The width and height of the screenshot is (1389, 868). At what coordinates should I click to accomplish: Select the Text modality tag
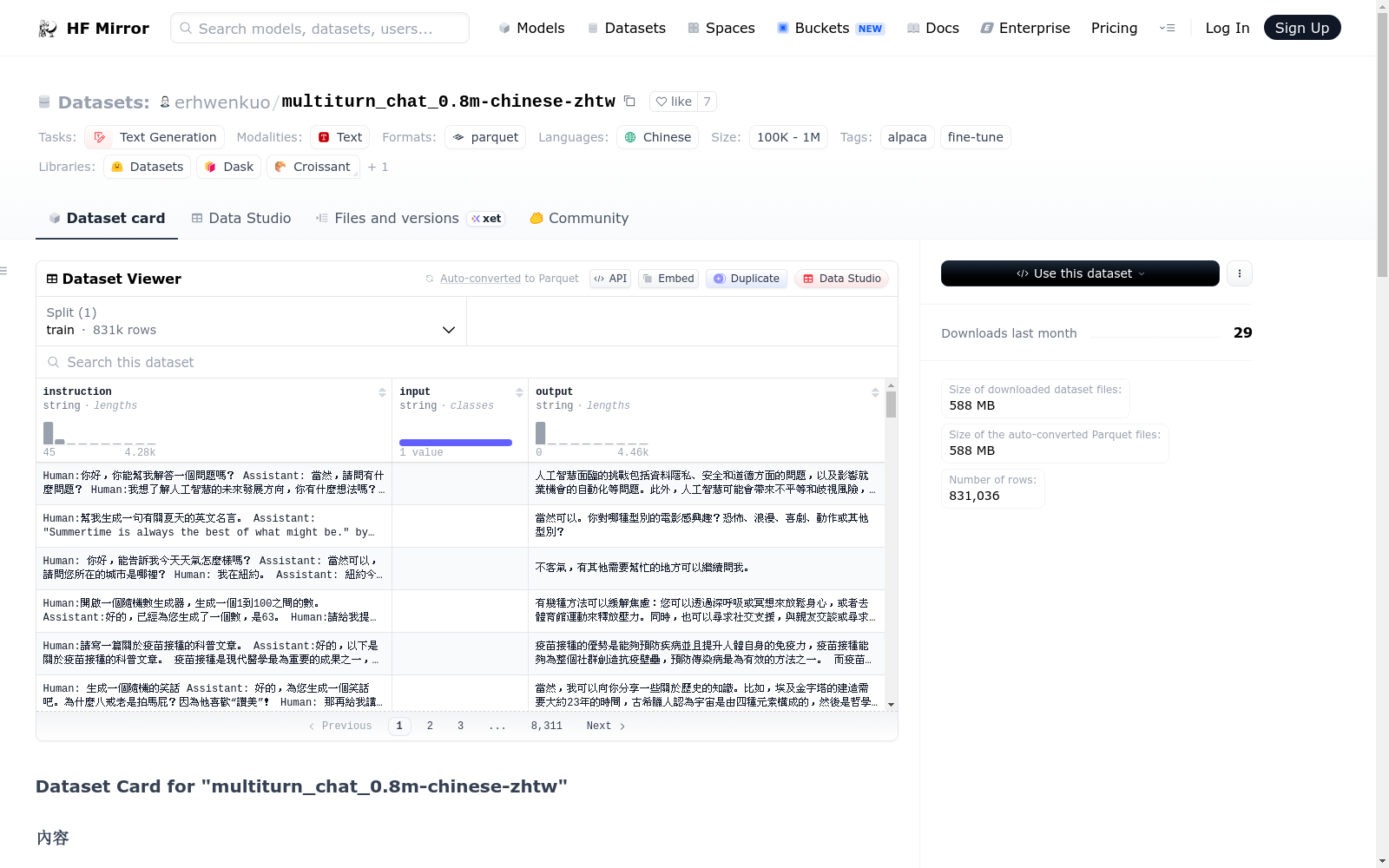point(340,137)
